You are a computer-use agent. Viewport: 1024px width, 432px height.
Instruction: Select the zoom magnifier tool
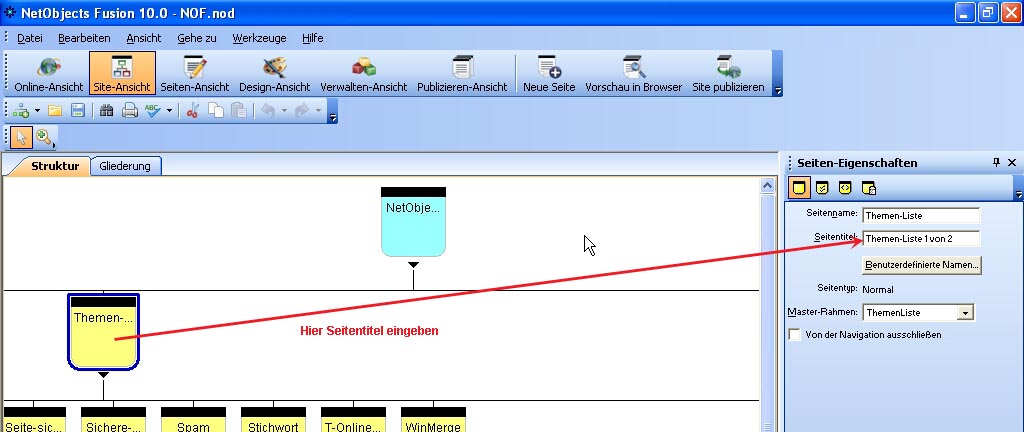point(44,137)
